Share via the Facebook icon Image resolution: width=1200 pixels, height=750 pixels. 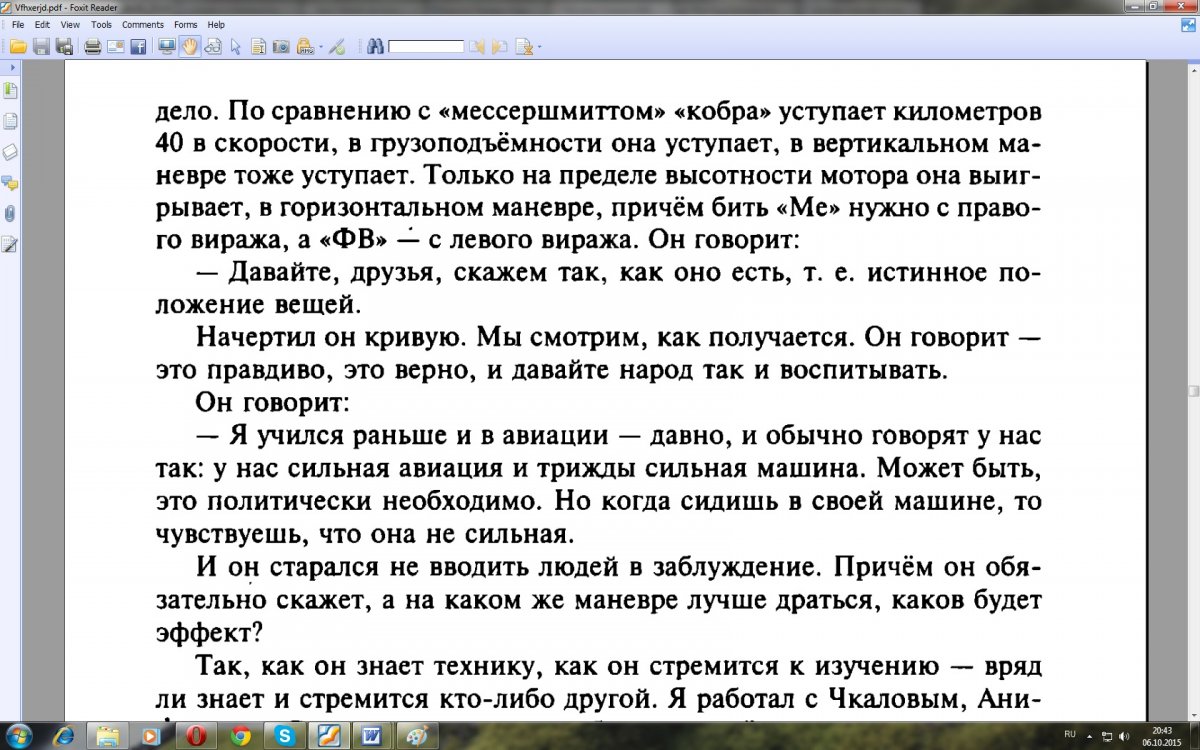pos(138,46)
